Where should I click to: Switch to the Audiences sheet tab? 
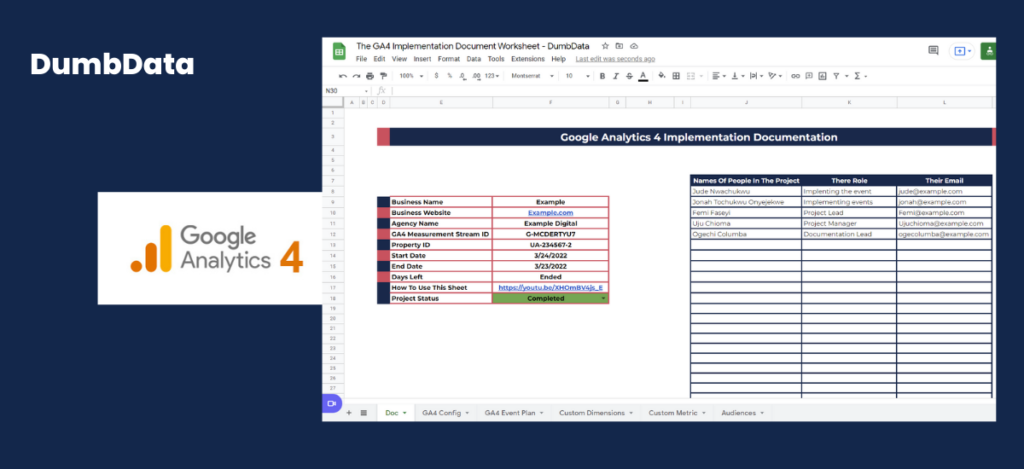[743, 413]
